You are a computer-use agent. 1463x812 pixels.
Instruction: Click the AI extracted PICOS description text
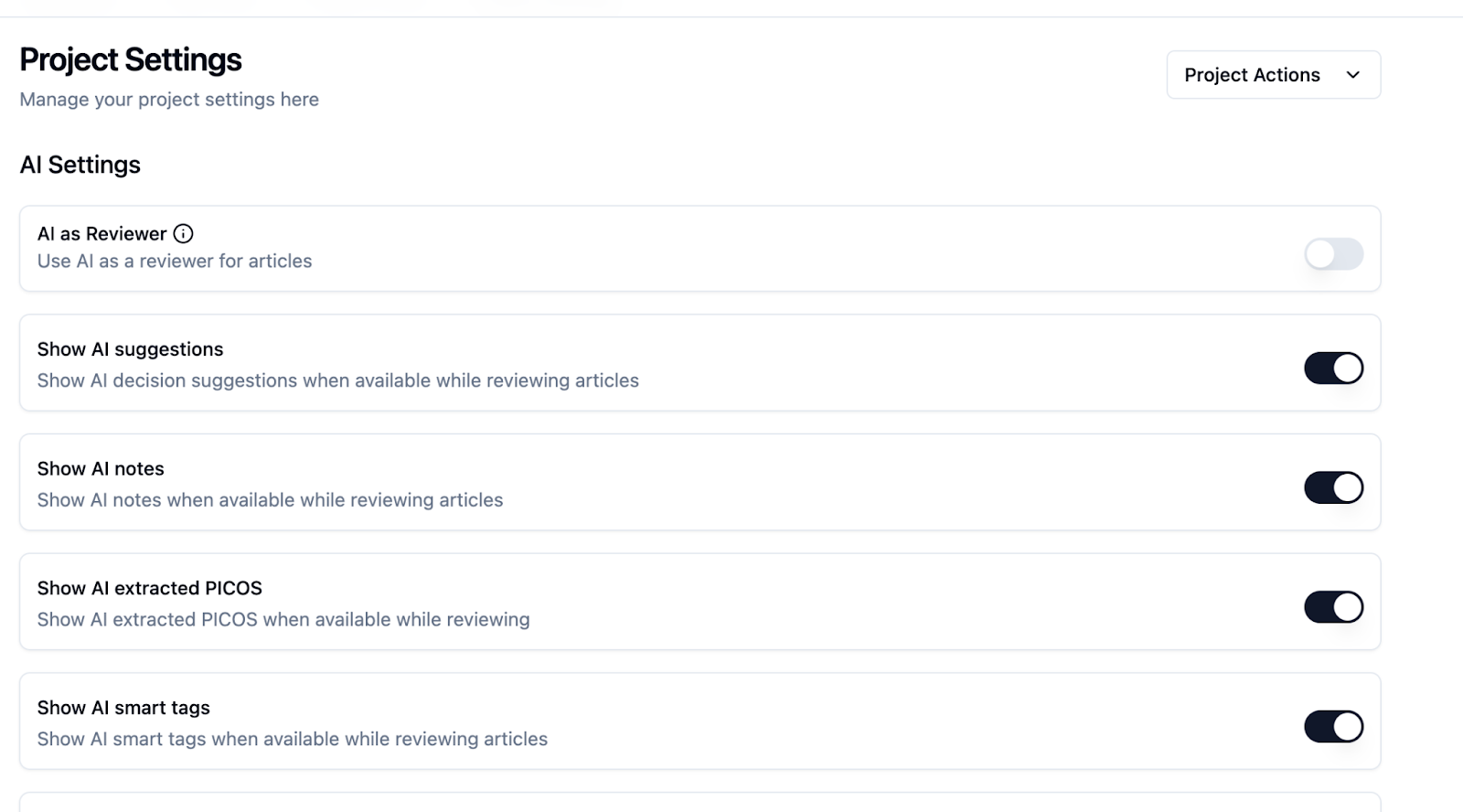tap(283, 620)
